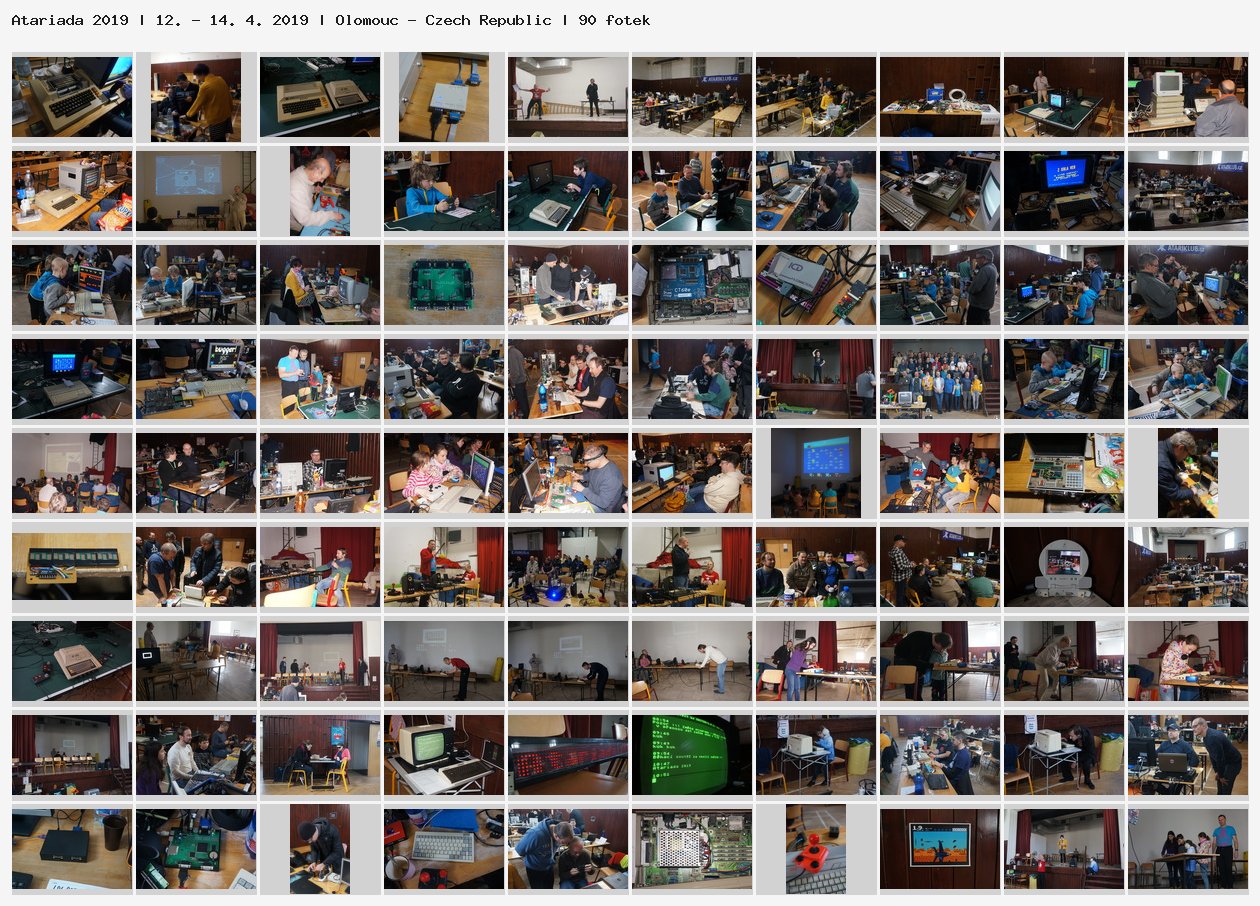Open thumbnail of white round retro TV display
The image size is (1260, 906).
(x=1064, y=567)
